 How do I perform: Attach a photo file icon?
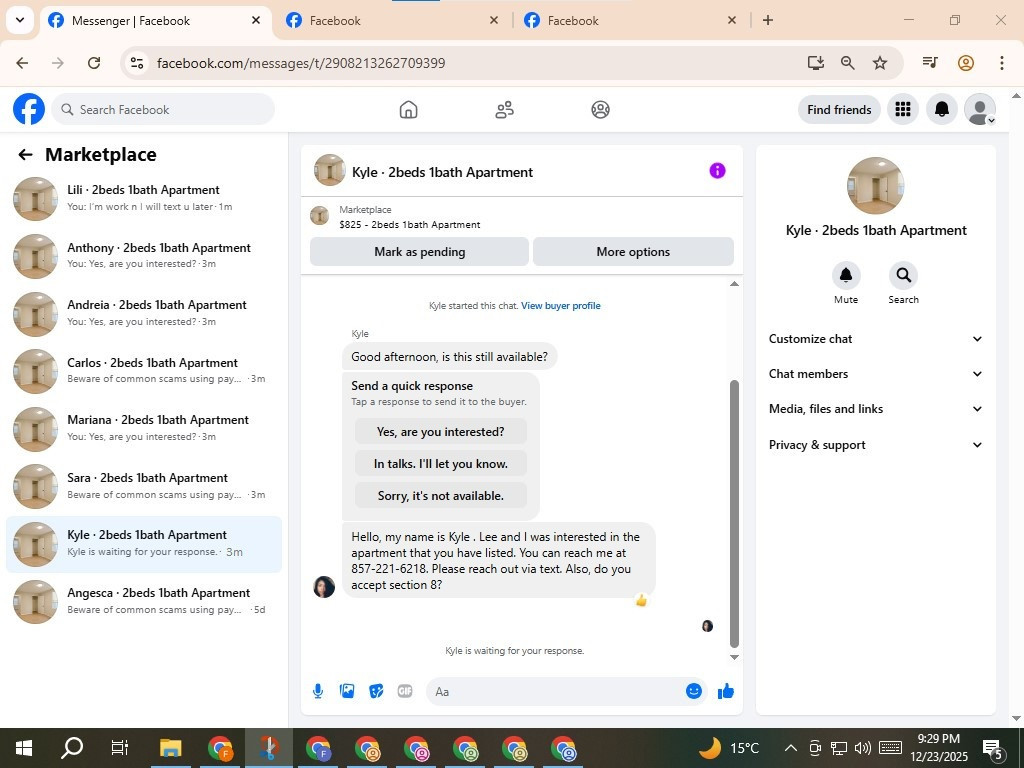[x=347, y=691]
